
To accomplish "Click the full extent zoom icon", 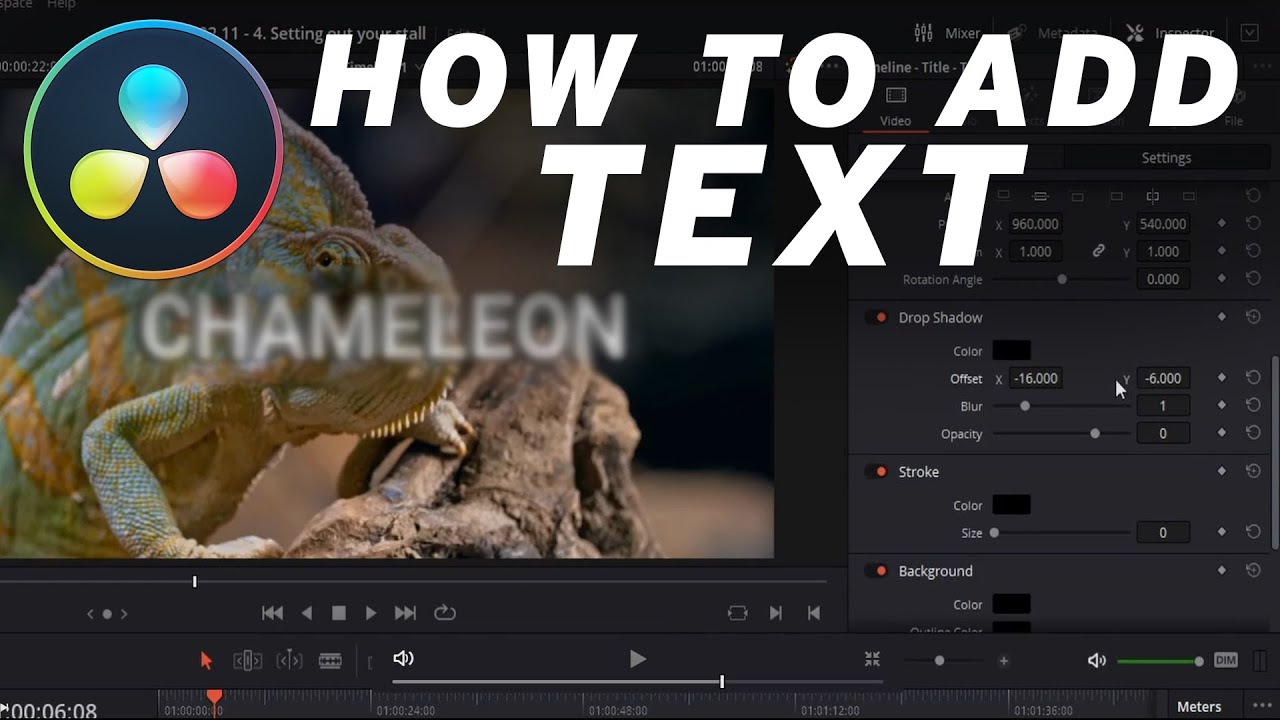I will tap(872, 659).
